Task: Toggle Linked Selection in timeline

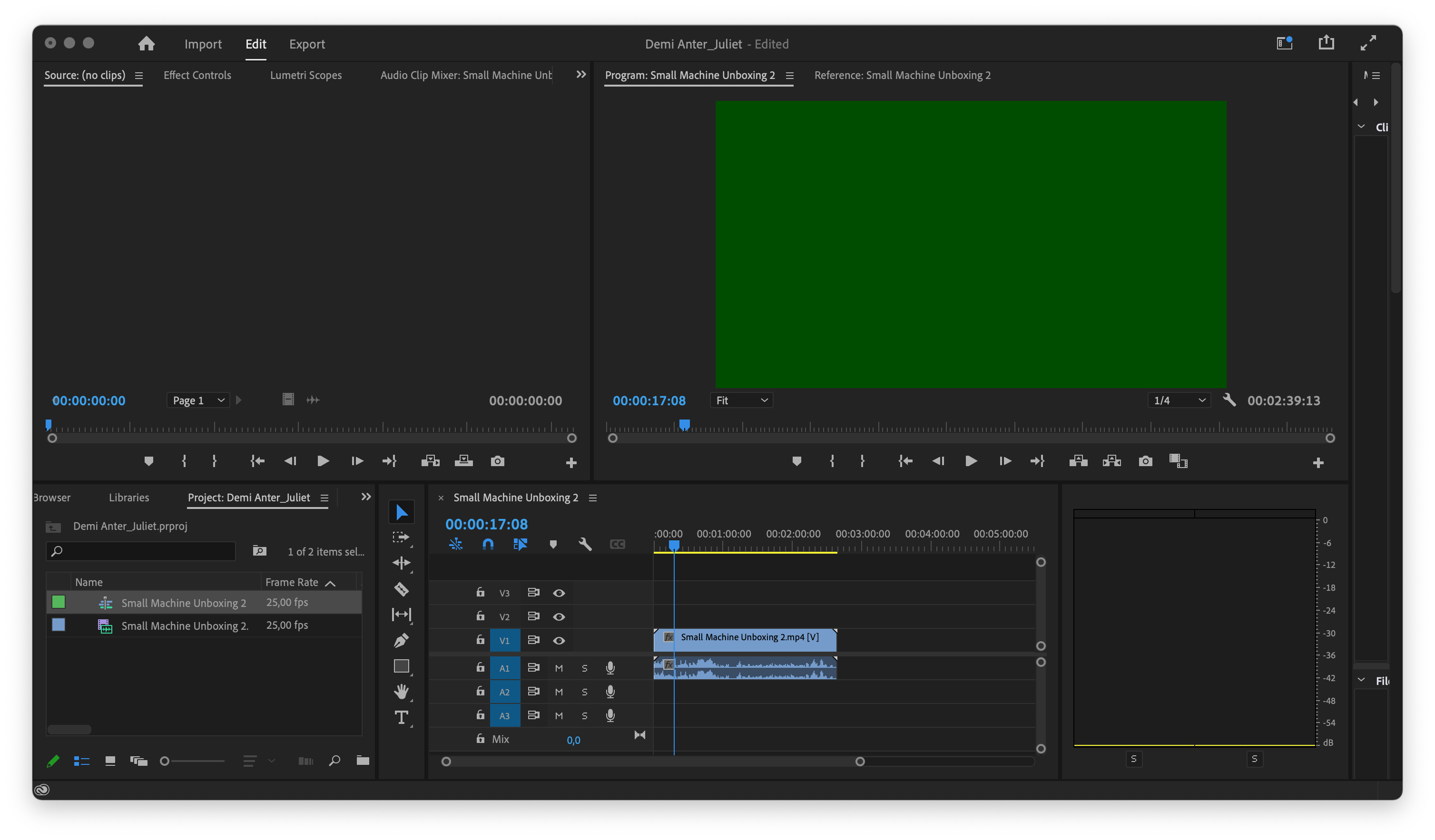Action: 520,545
